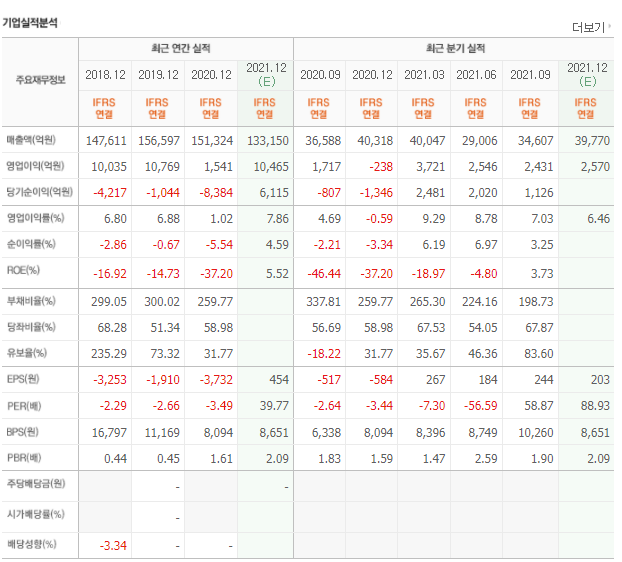Click the 156,597 sales value

pyautogui.click(x=159, y=140)
